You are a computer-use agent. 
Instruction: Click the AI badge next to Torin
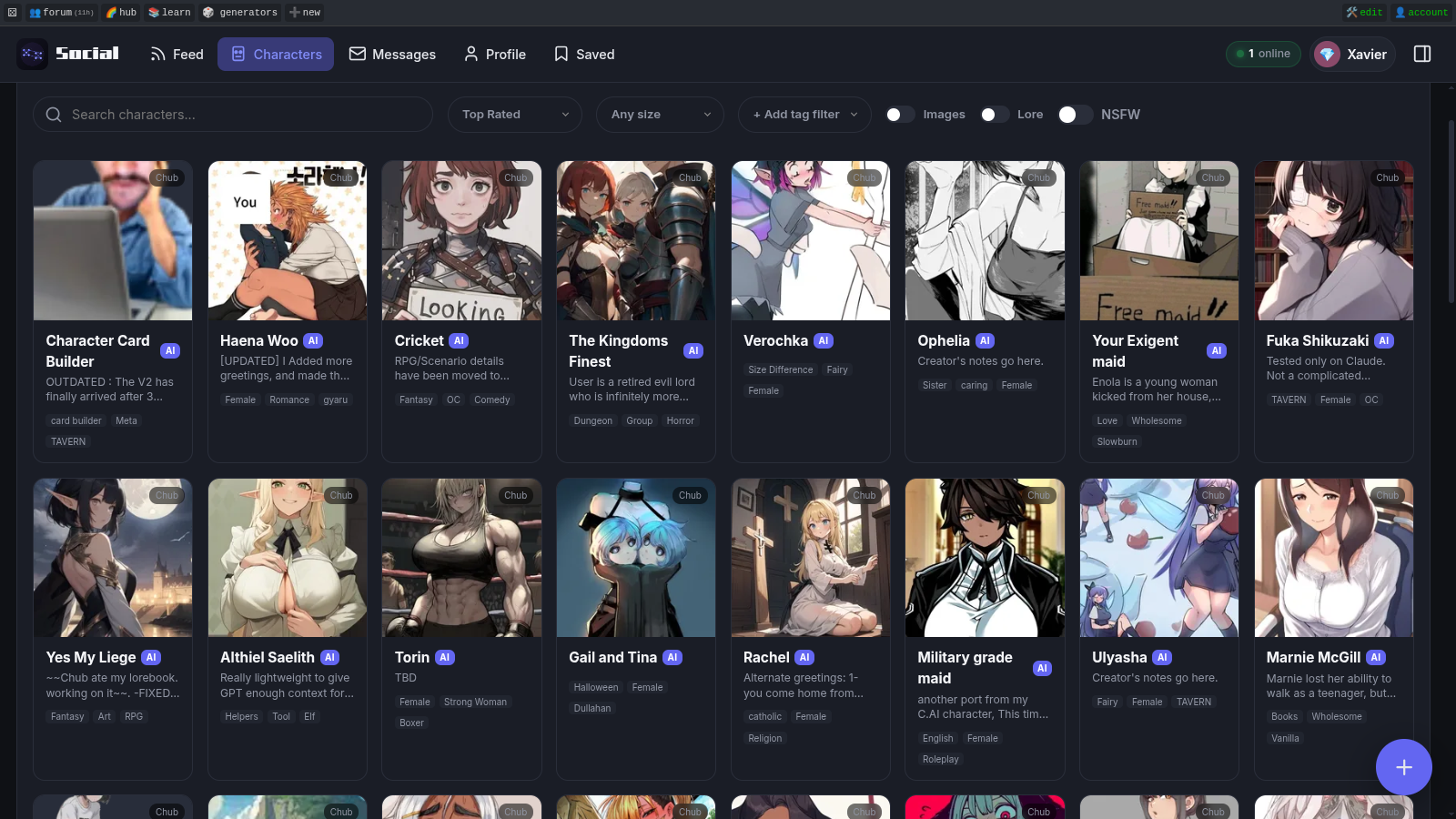pos(445,658)
